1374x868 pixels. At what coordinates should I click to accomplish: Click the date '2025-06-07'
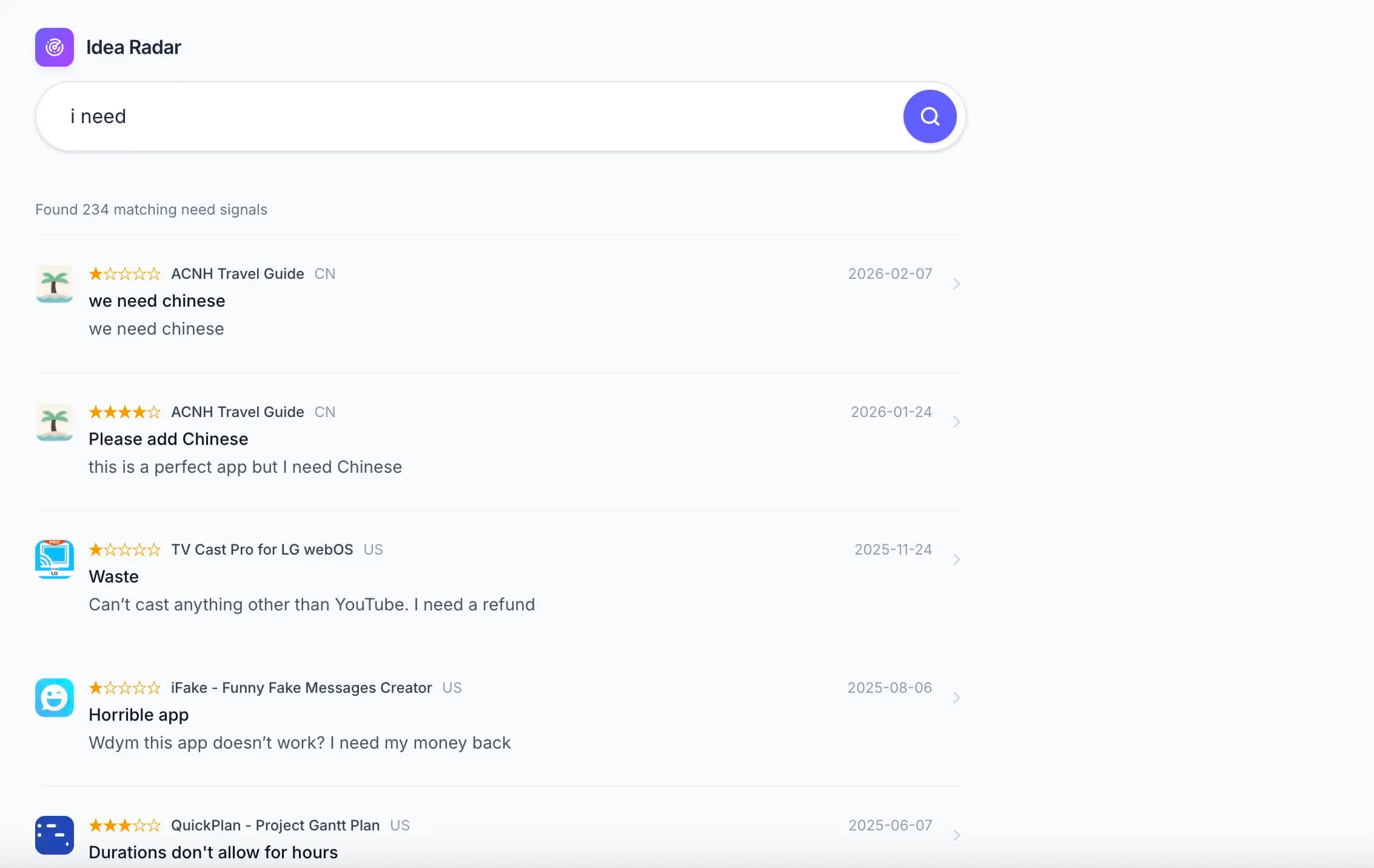[x=890, y=826]
